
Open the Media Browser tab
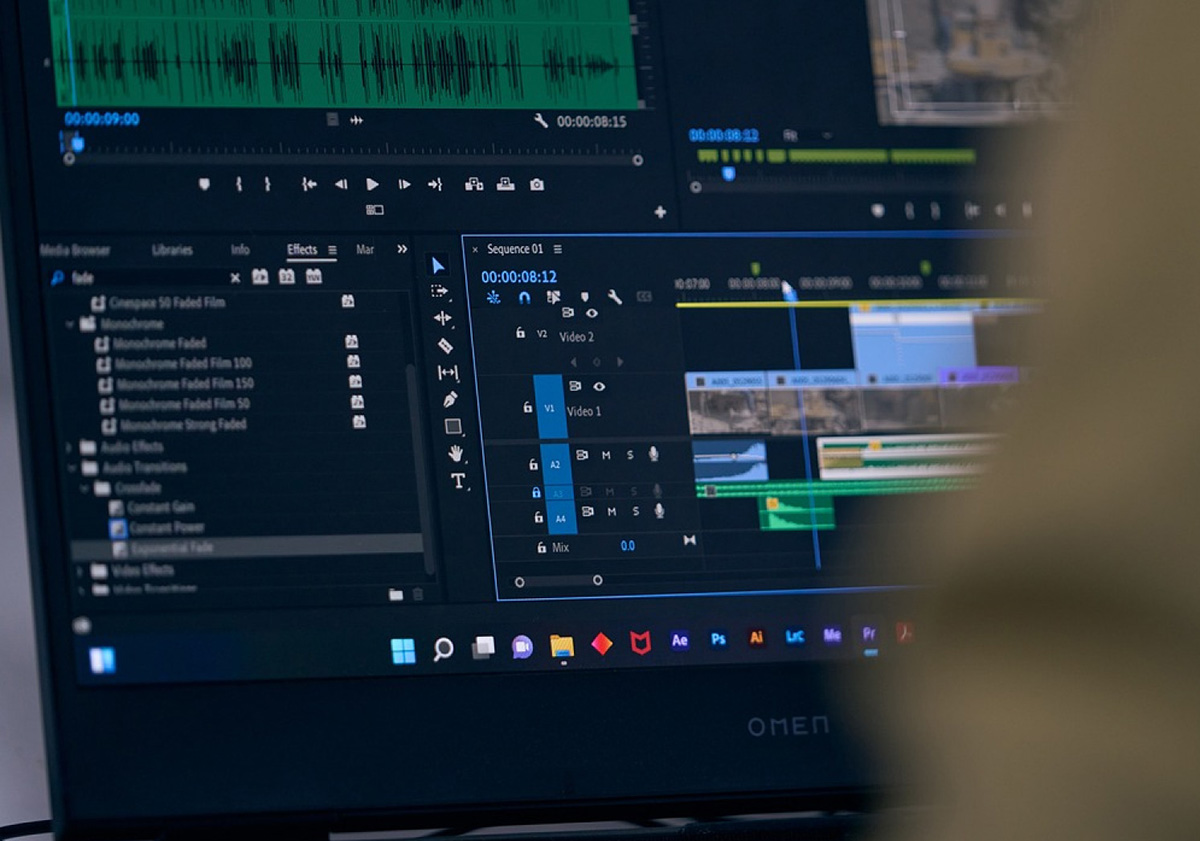[75, 250]
